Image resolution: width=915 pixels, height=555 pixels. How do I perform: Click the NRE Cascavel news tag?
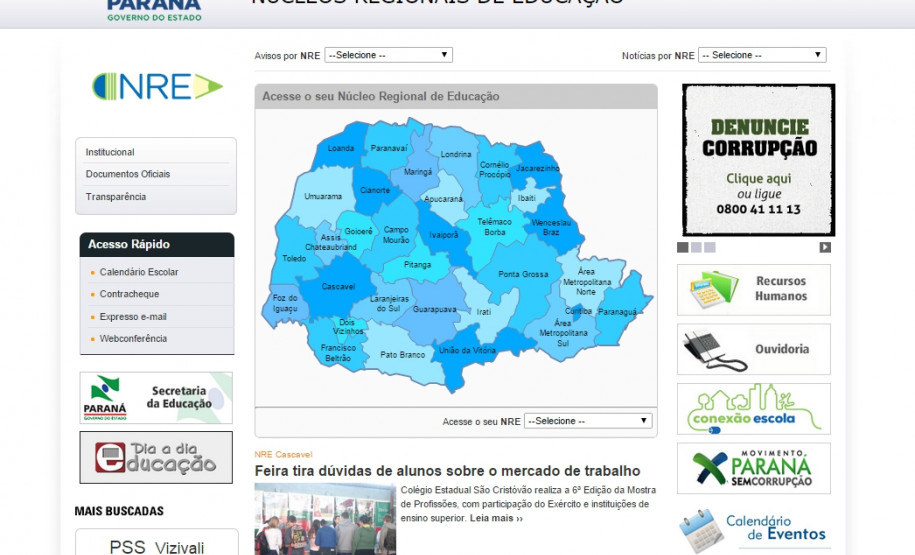[x=283, y=454]
